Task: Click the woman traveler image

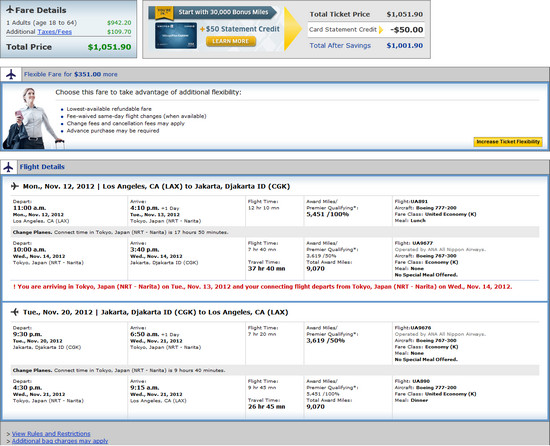Action: [33, 119]
